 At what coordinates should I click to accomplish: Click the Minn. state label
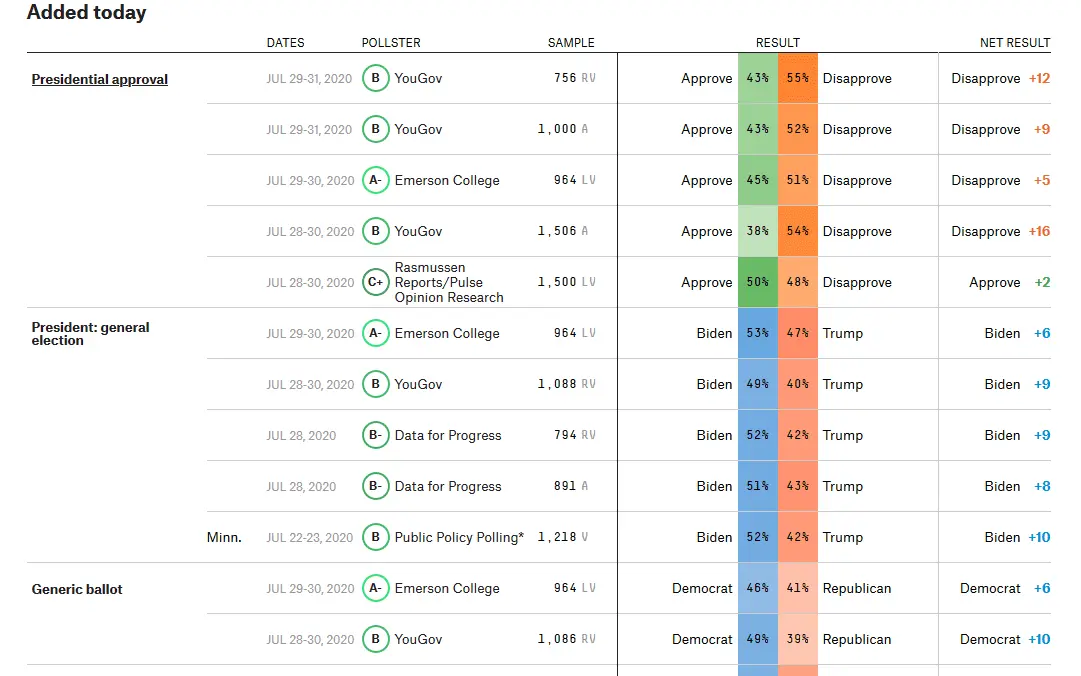(x=224, y=538)
